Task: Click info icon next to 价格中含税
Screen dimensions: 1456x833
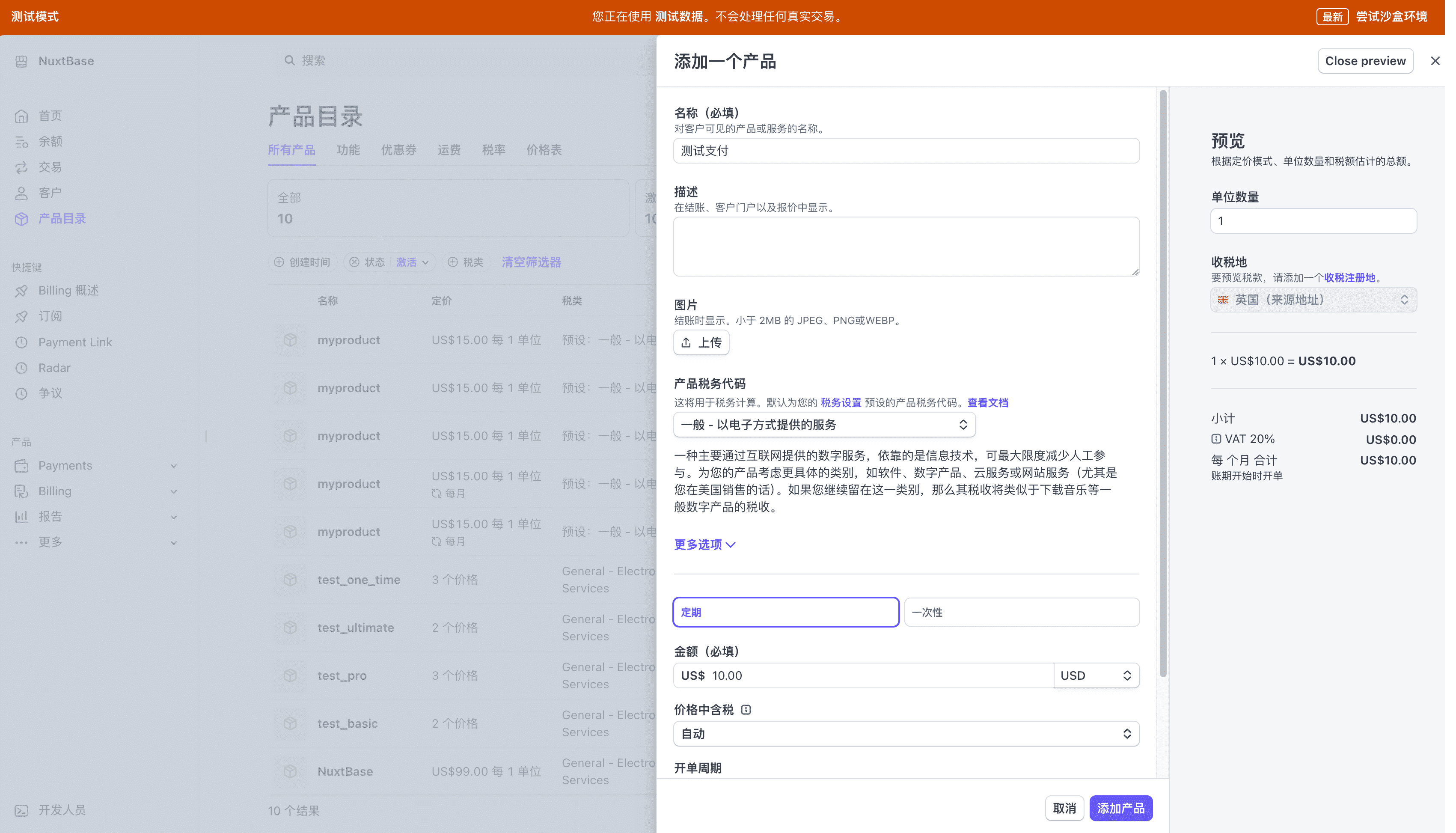Action: pos(746,709)
